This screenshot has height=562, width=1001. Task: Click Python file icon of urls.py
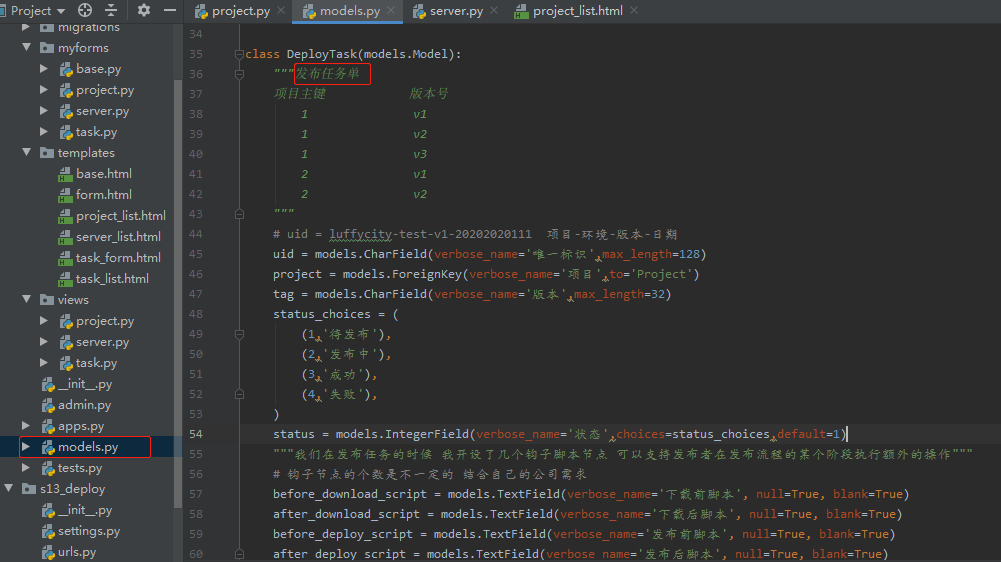pyautogui.click(x=48, y=552)
